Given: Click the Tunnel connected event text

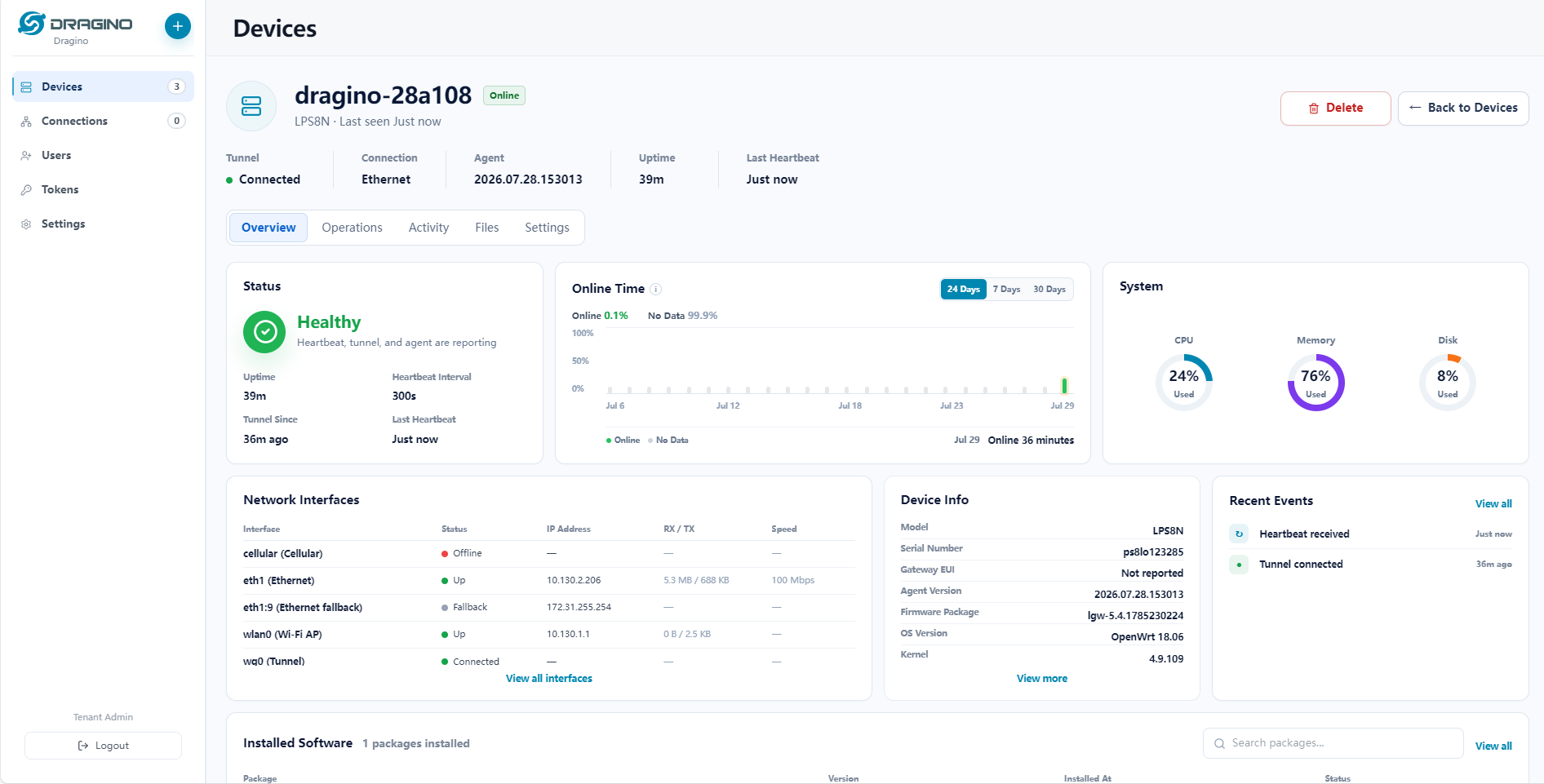Looking at the screenshot, I should coord(1301,565).
